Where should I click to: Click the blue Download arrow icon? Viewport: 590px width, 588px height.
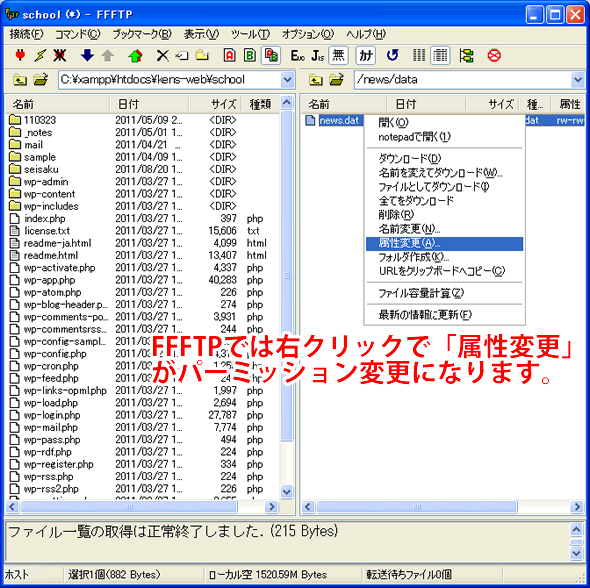(87, 56)
